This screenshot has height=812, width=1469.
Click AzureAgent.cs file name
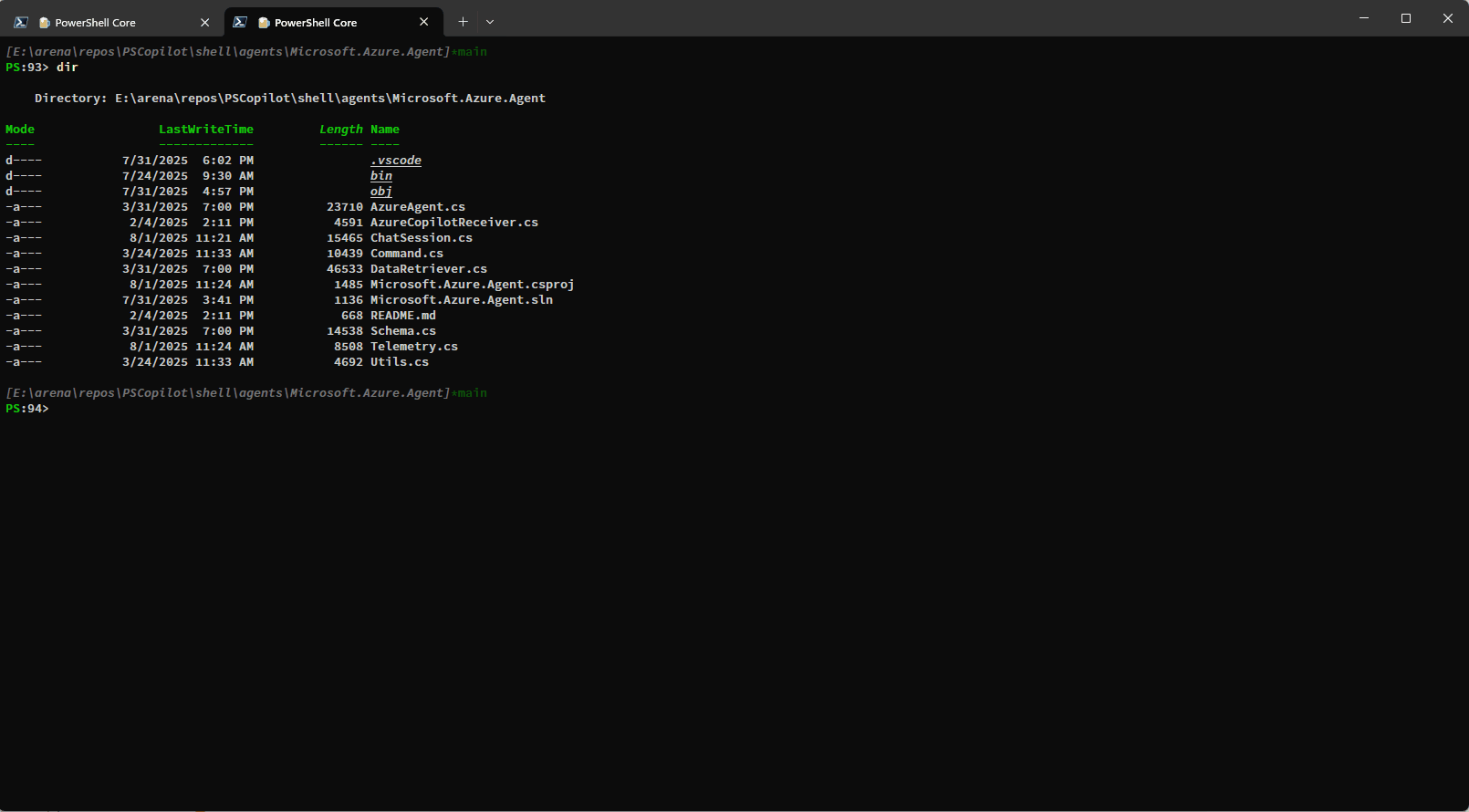click(x=418, y=207)
